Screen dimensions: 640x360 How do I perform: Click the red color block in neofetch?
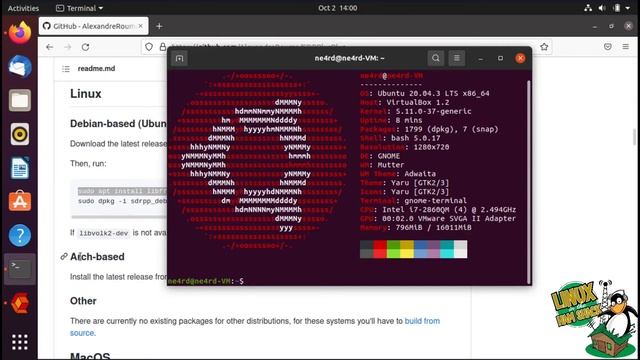[x=380, y=249]
